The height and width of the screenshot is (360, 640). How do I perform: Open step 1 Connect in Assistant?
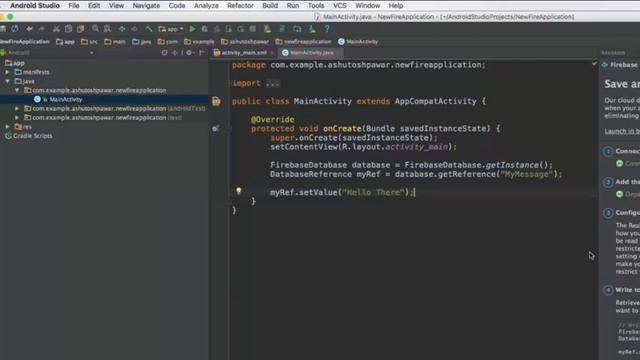pyautogui.click(x=622, y=151)
